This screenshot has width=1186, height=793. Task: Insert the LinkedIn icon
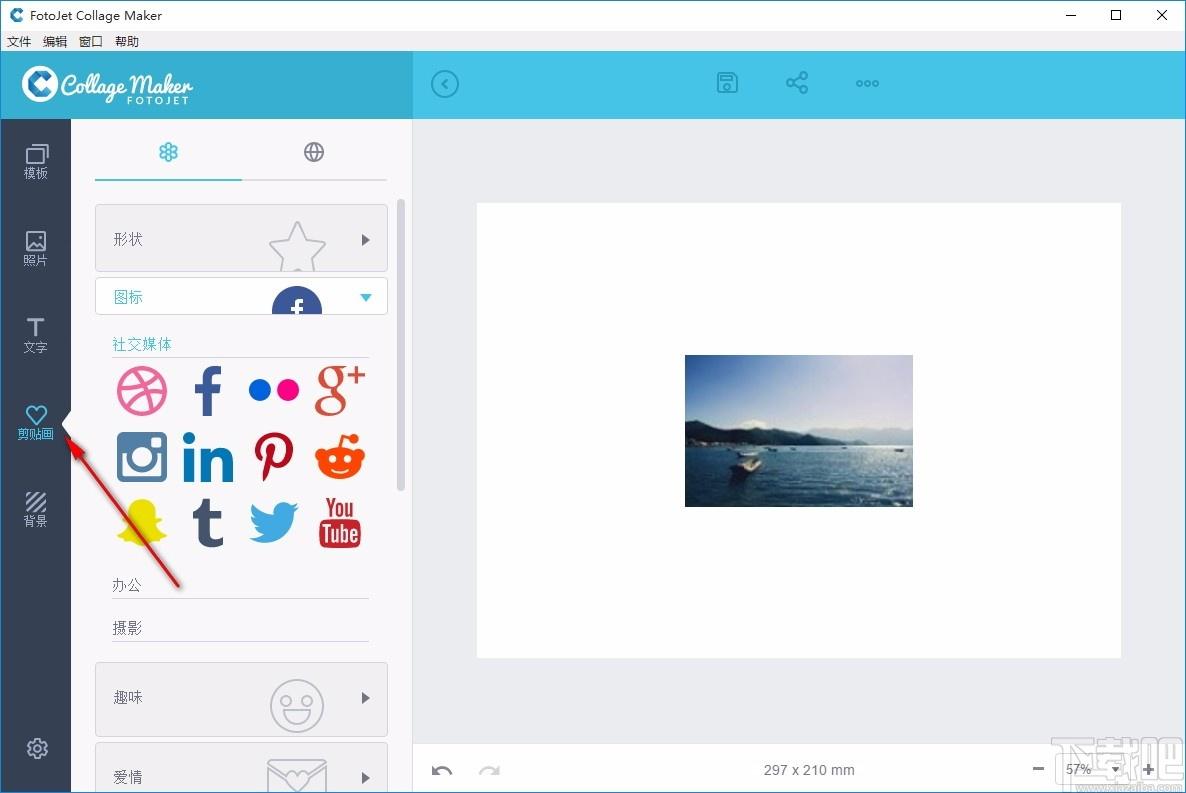pos(208,457)
